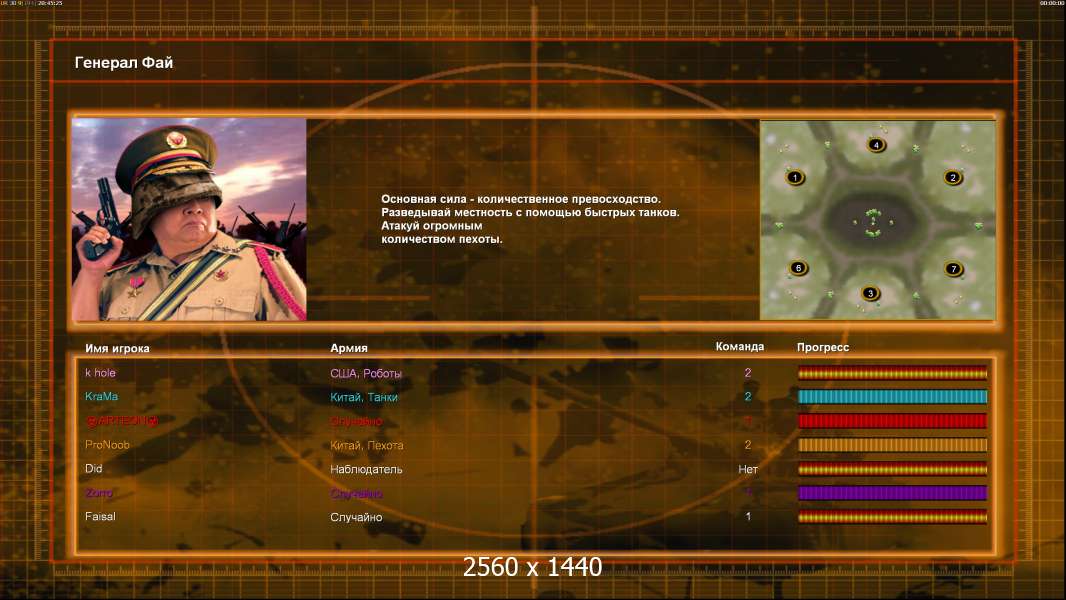Image resolution: width=1066 pixels, height=600 pixels.
Task: Click start position marker 6 on the minimap
Action: [797, 268]
